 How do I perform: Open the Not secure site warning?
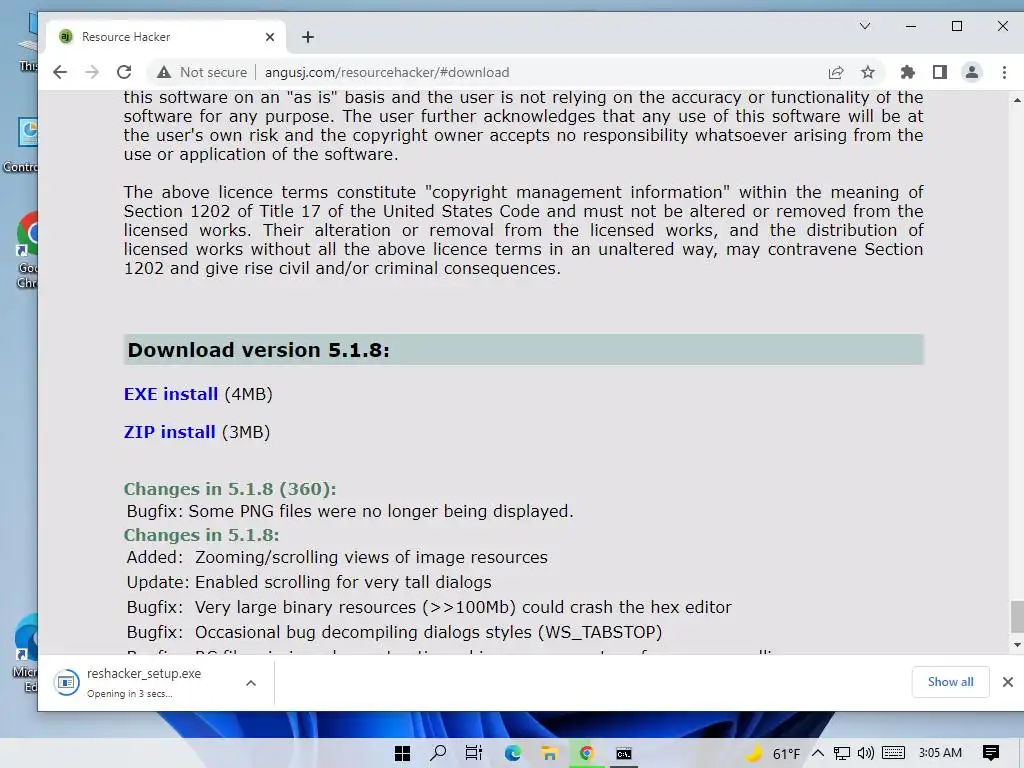pos(202,72)
